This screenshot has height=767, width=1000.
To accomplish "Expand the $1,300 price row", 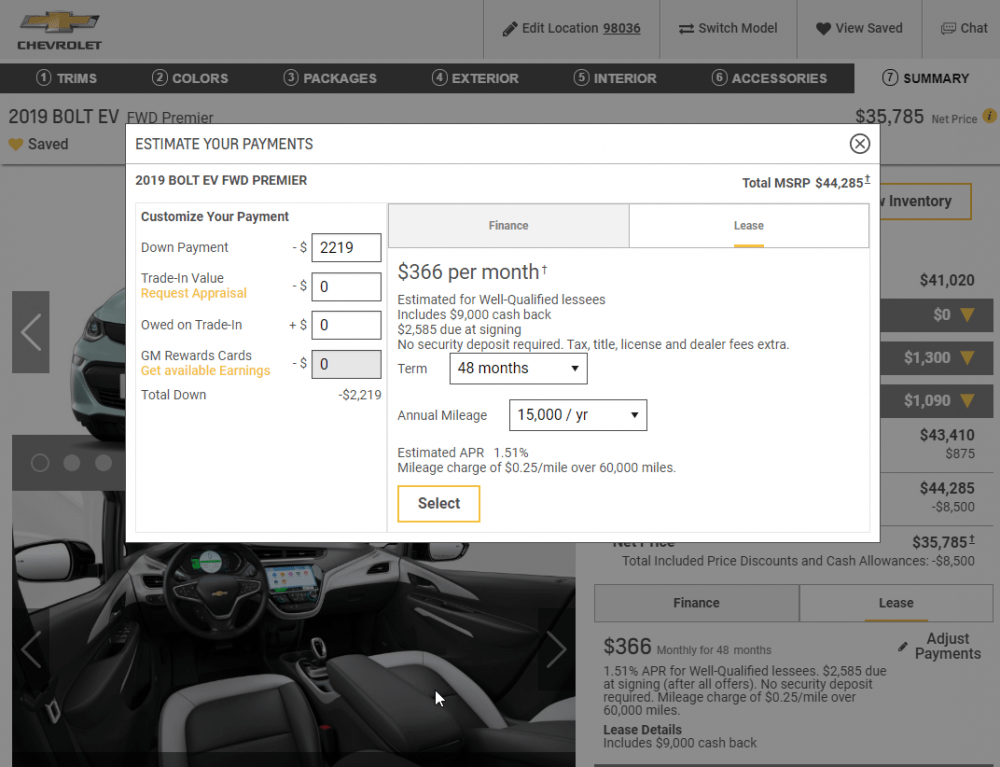I will pyautogui.click(x=966, y=358).
